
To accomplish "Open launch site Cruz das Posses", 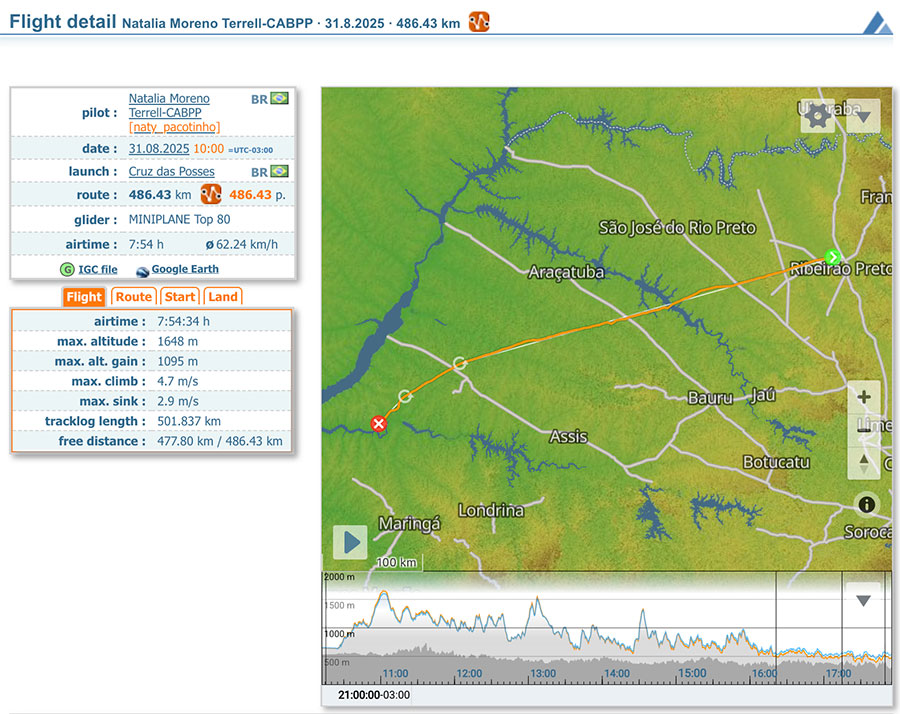I will click(171, 172).
